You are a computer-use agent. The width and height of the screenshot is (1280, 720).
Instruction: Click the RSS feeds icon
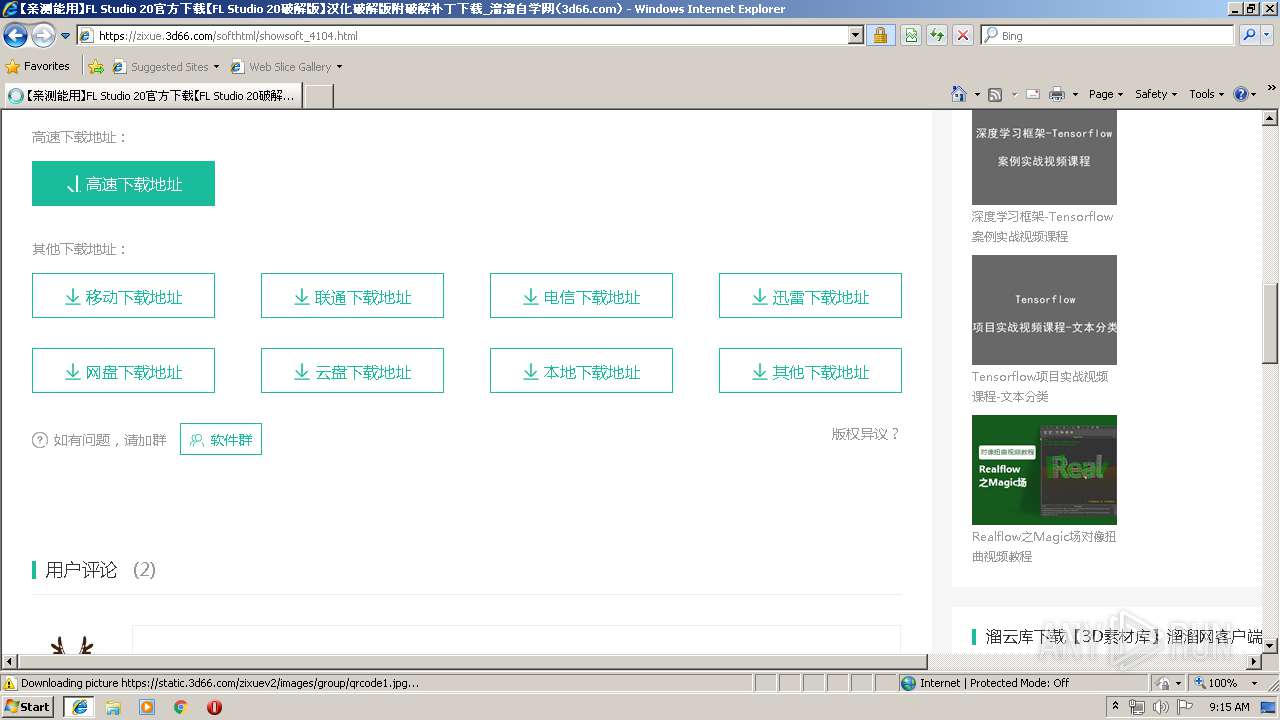(x=995, y=94)
